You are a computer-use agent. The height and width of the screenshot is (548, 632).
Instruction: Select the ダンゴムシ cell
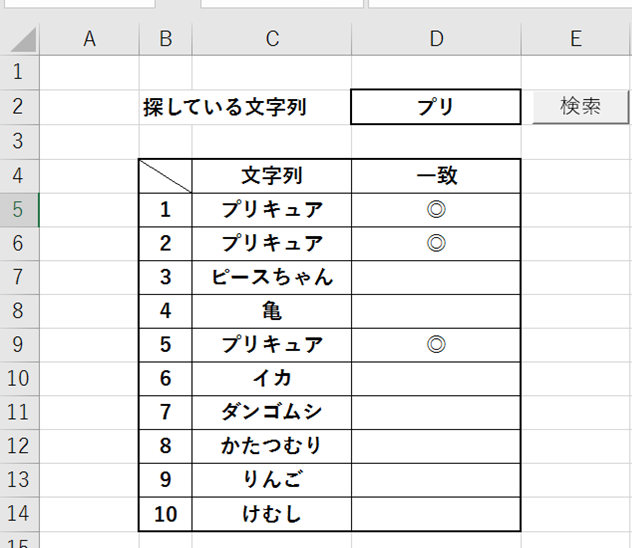pos(272,412)
